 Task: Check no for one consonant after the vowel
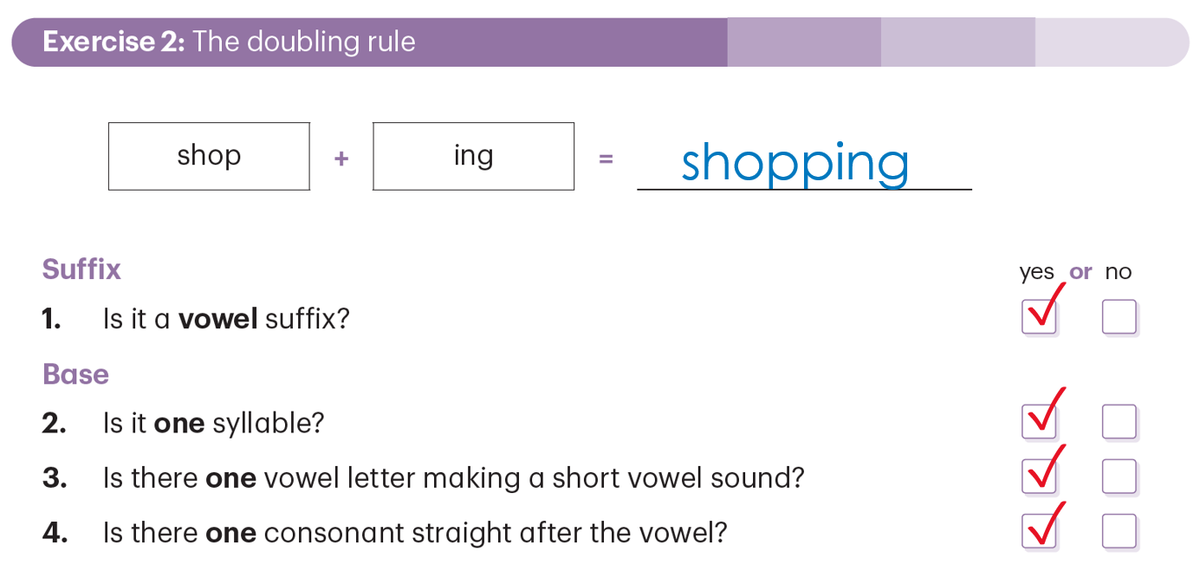coord(1119,531)
